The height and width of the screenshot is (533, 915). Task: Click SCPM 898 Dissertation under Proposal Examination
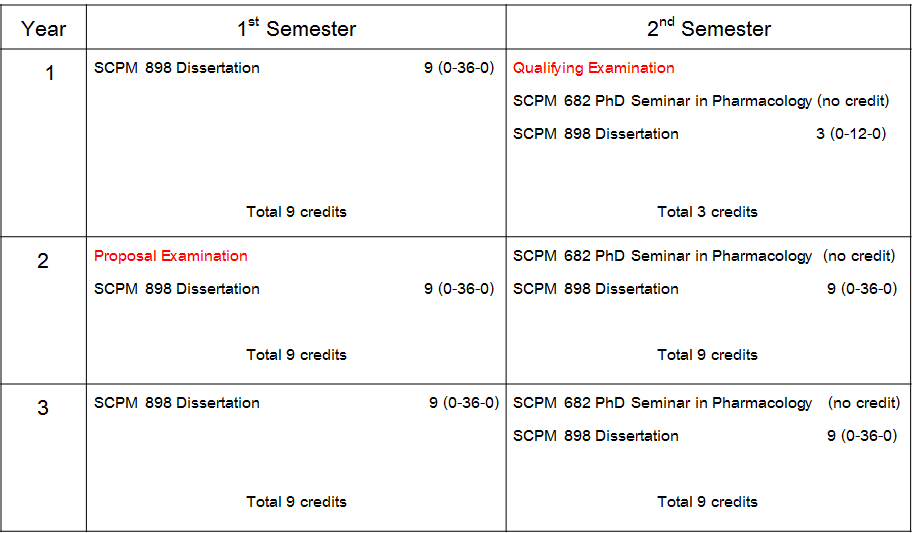coord(177,289)
